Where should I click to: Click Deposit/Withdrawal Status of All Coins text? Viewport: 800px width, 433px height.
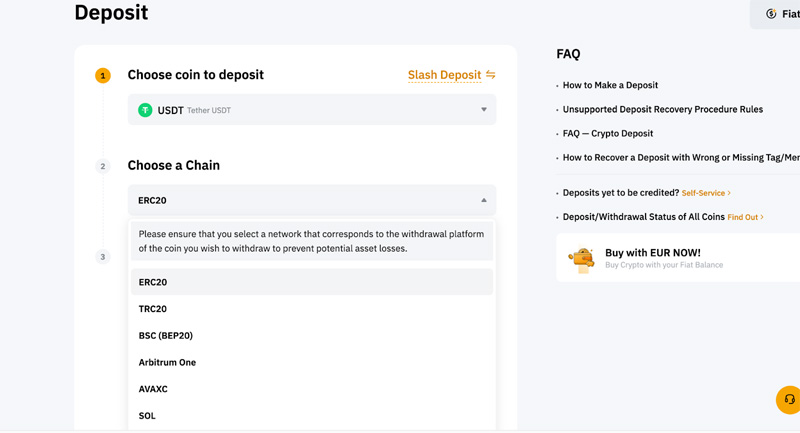(x=643, y=217)
